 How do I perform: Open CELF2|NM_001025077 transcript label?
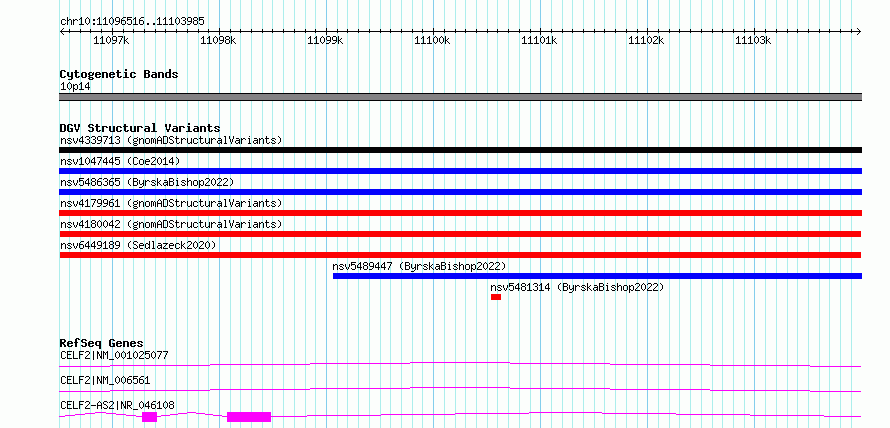point(114,356)
